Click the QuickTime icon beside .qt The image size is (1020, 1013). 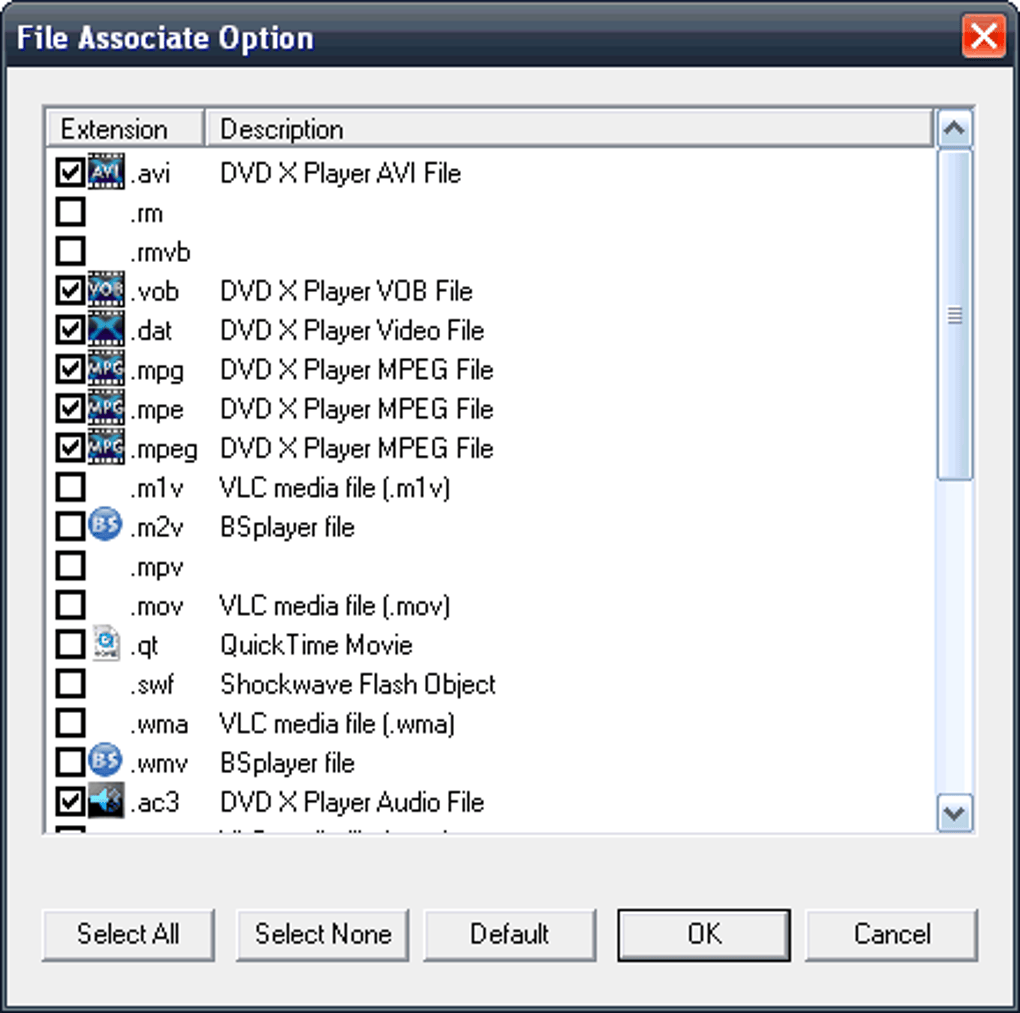tap(106, 644)
